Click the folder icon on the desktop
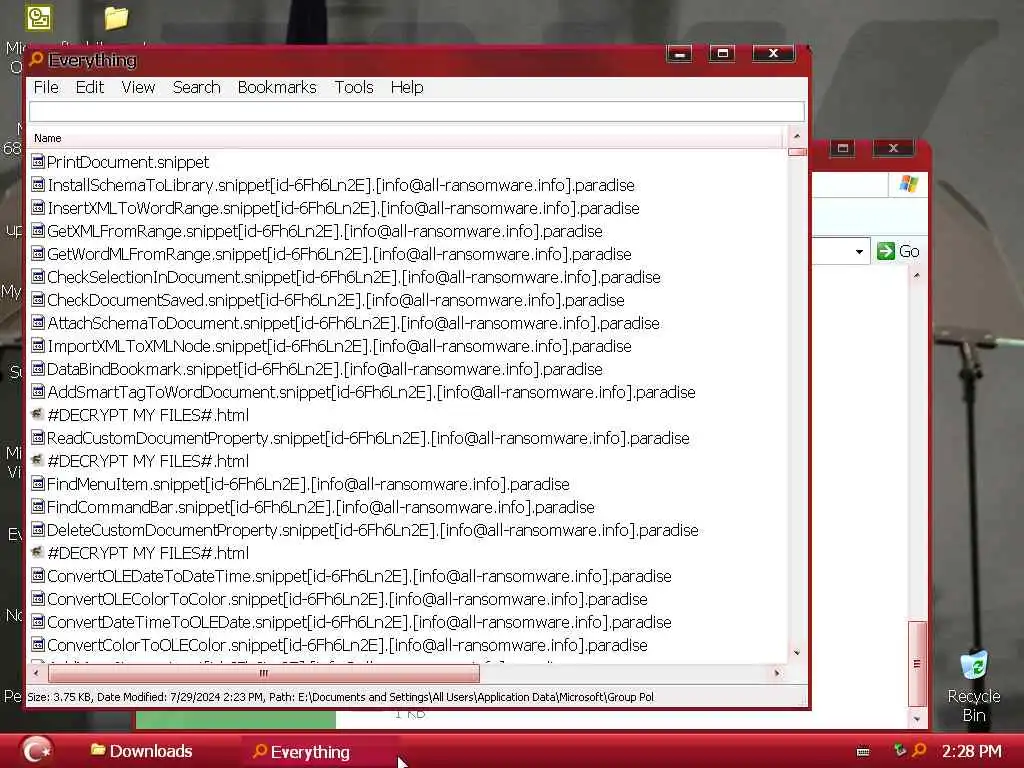The height and width of the screenshot is (768, 1024). click(x=116, y=18)
